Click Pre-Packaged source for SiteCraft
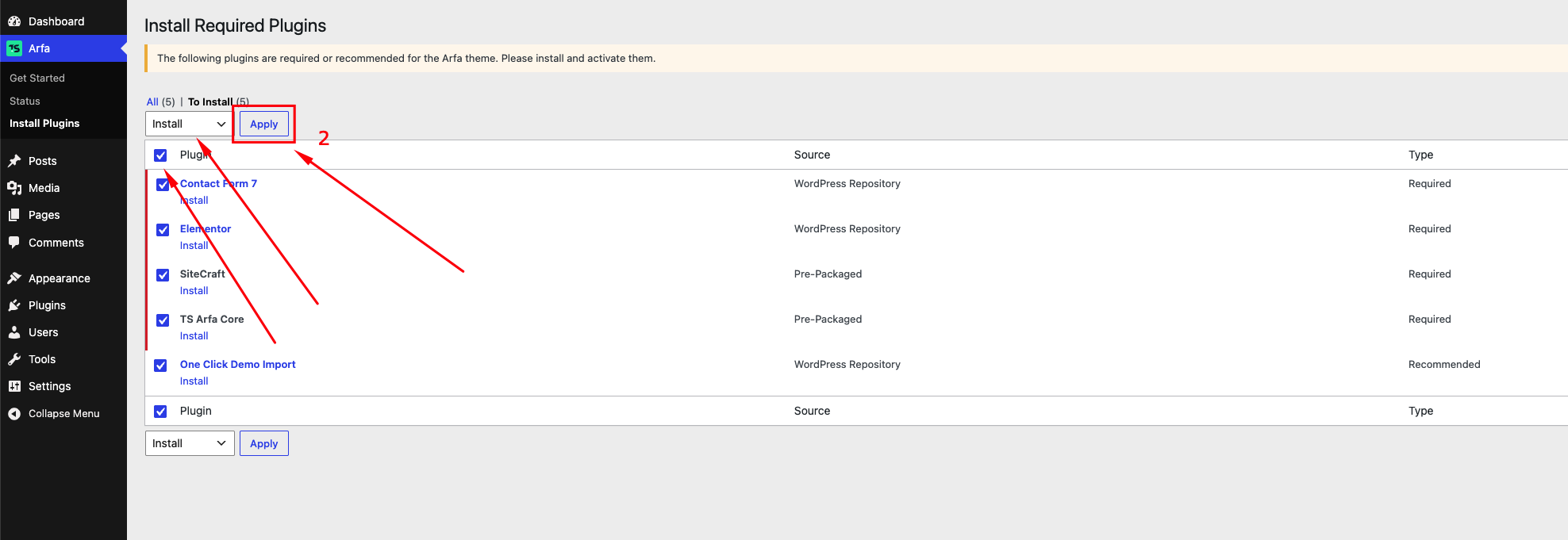 (828, 274)
